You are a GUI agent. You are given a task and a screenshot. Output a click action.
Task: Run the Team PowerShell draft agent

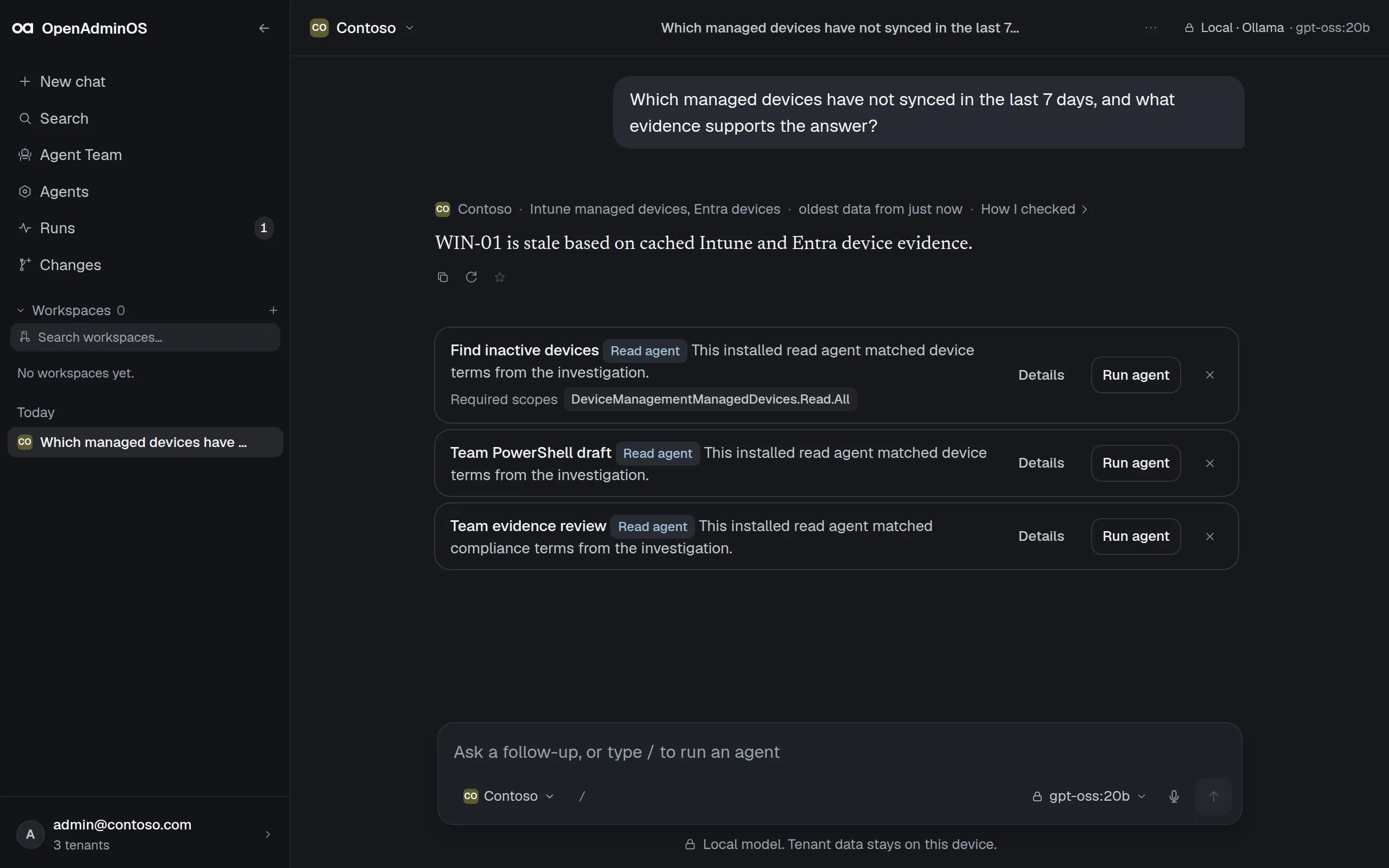[1135, 463]
